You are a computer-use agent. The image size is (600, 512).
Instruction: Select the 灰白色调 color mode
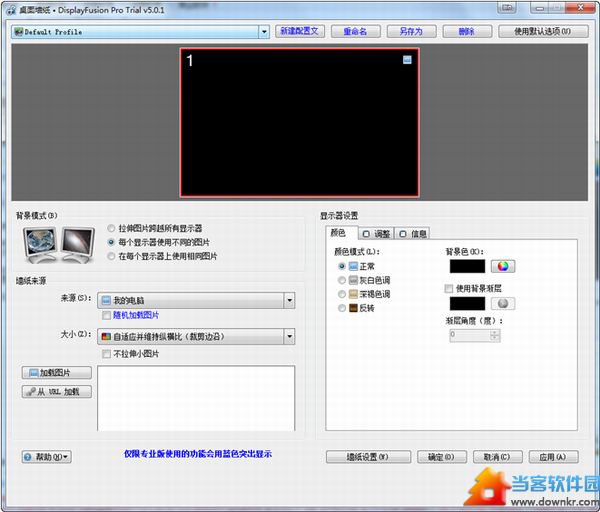click(x=343, y=281)
